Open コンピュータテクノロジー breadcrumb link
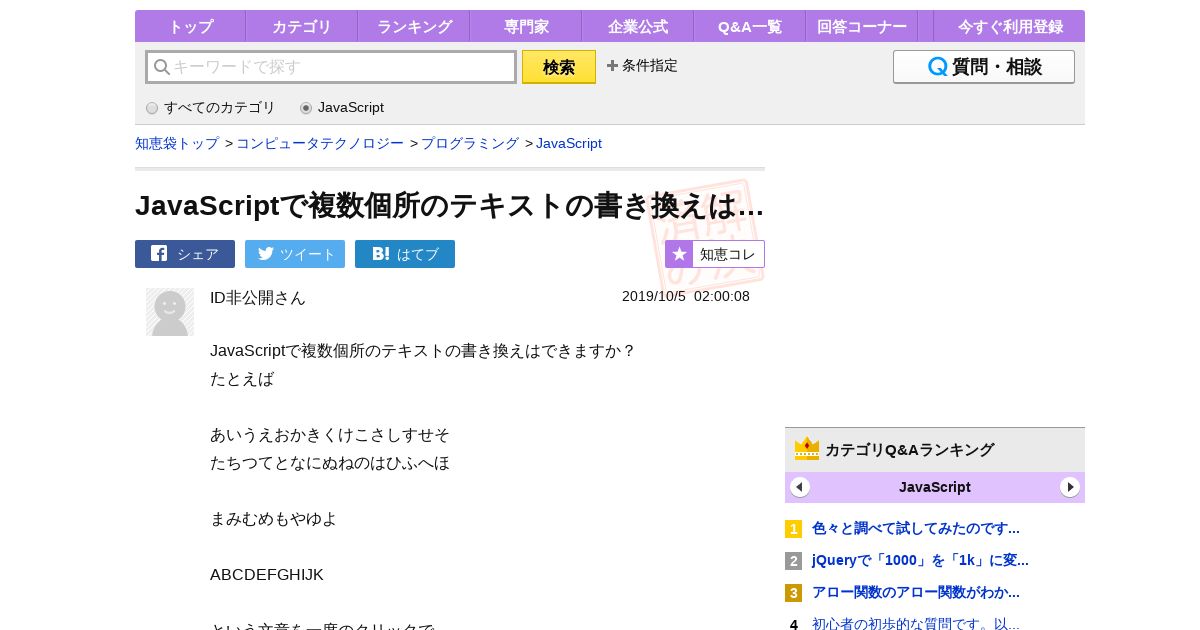Viewport: 1200px width, 630px height. point(320,144)
